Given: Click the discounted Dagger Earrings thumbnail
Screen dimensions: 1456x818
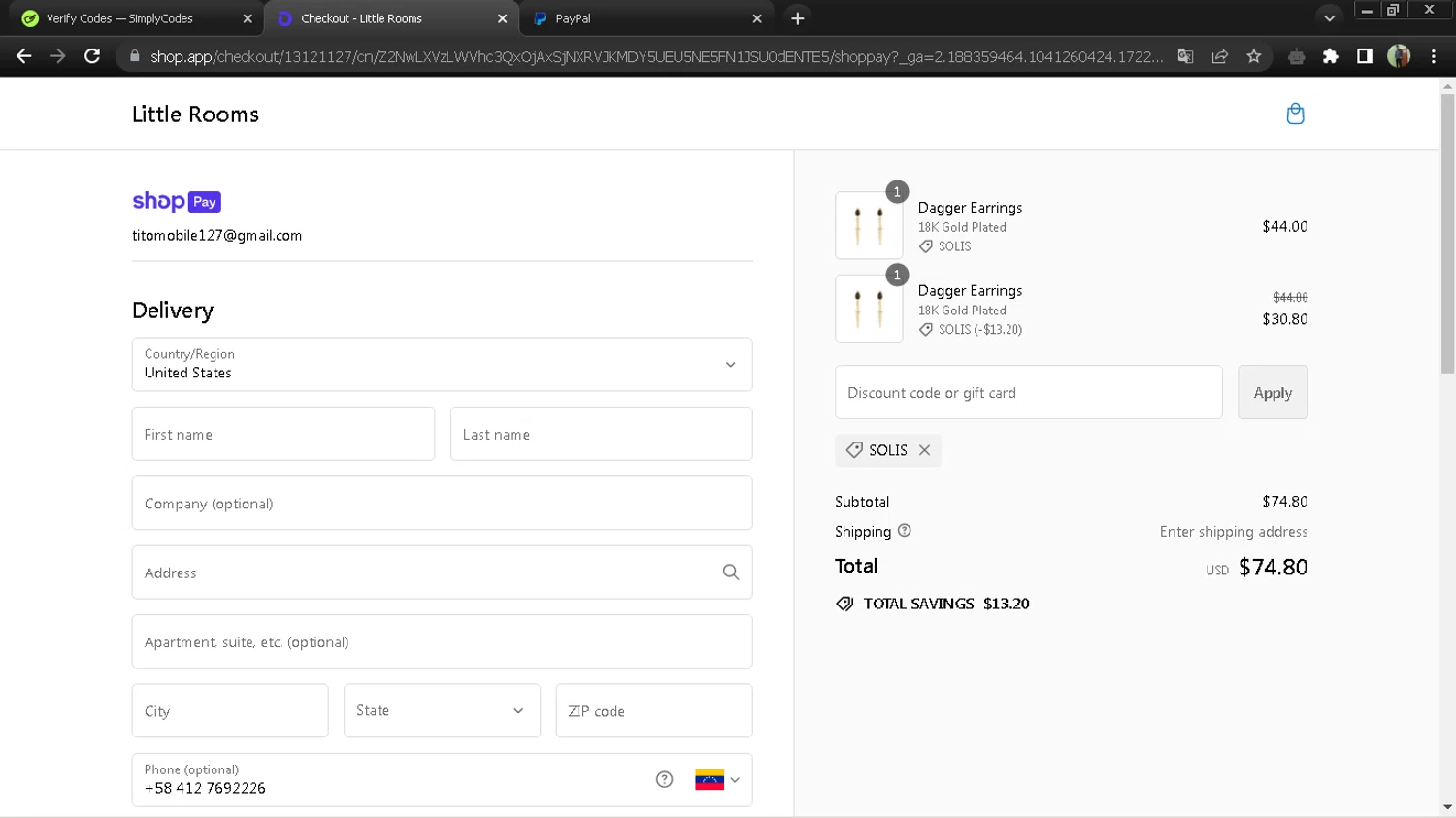Looking at the screenshot, I should click(x=869, y=309).
